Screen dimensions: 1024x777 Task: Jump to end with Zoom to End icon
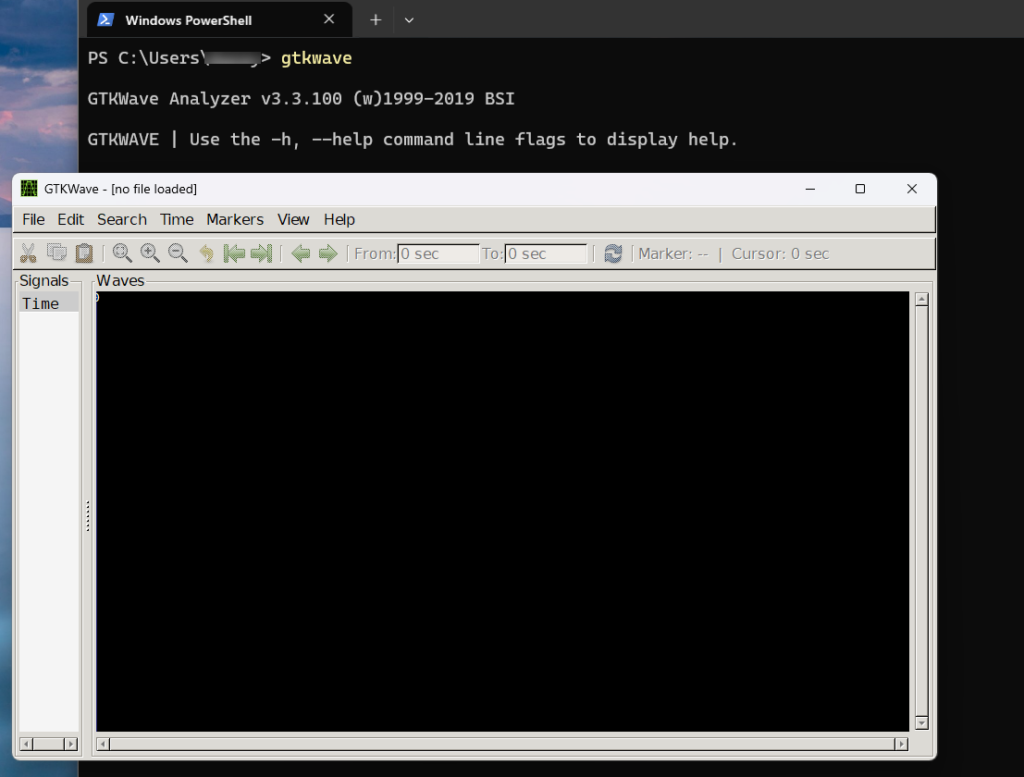pos(261,253)
